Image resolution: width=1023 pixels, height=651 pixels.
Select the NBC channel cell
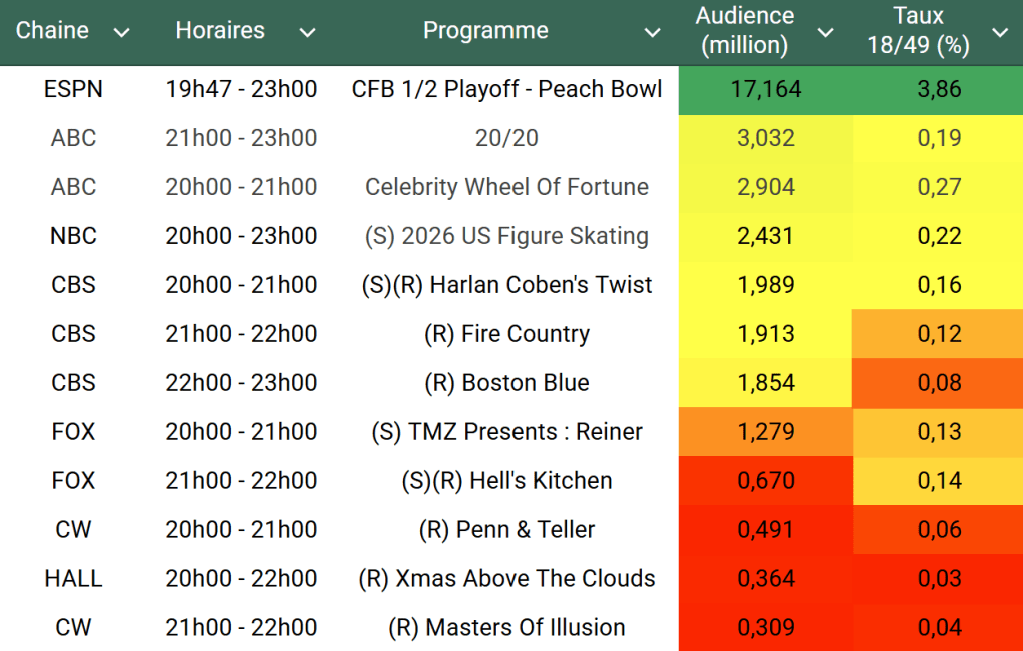(73, 236)
